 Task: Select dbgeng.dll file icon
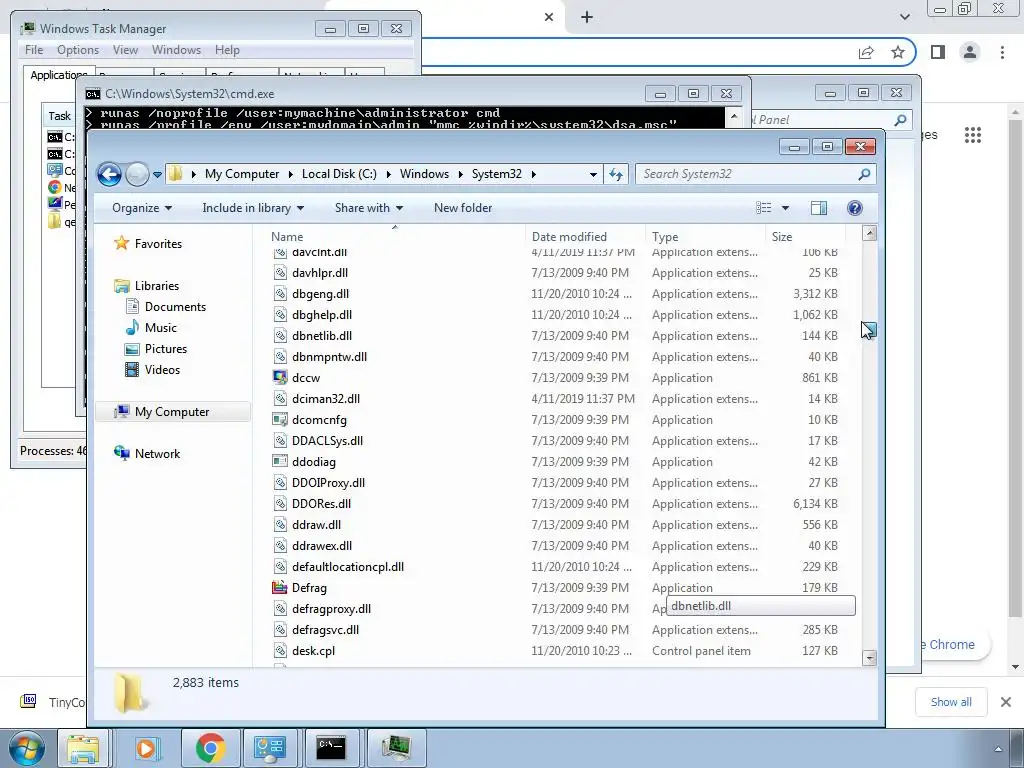click(280, 293)
